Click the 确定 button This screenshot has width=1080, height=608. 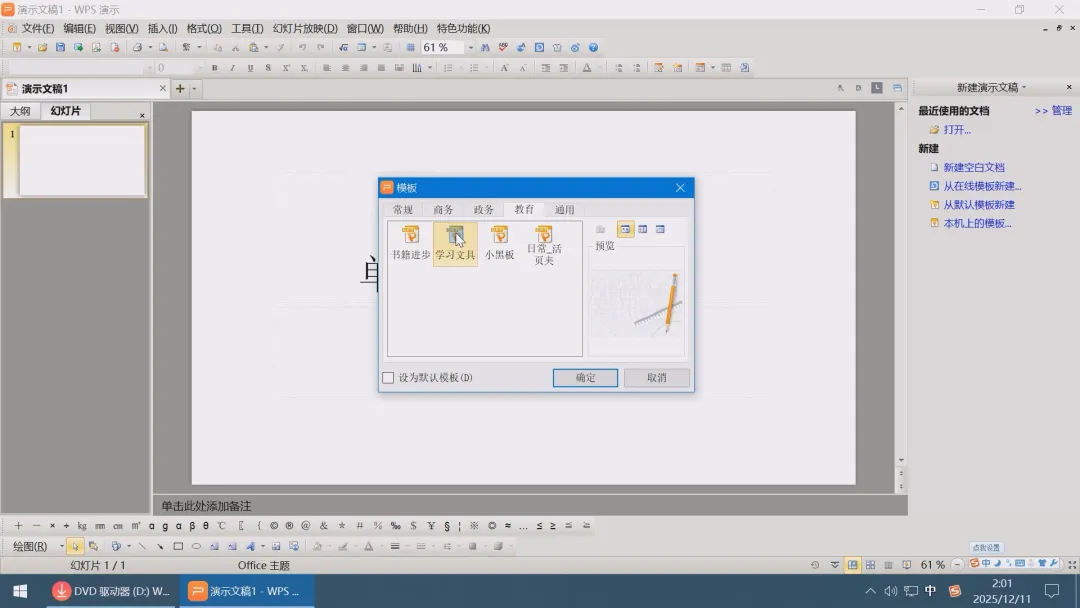(x=585, y=377)
